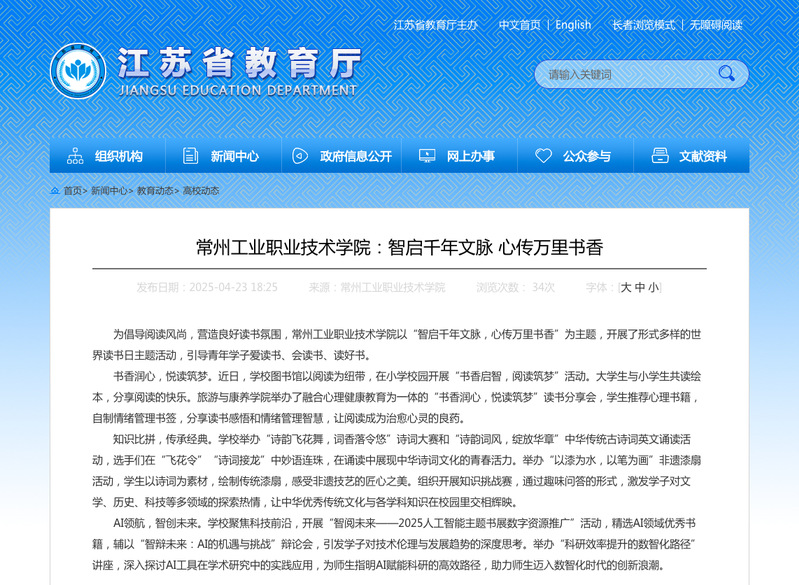Set font size to 小 (small)

(x=653, y=287)
